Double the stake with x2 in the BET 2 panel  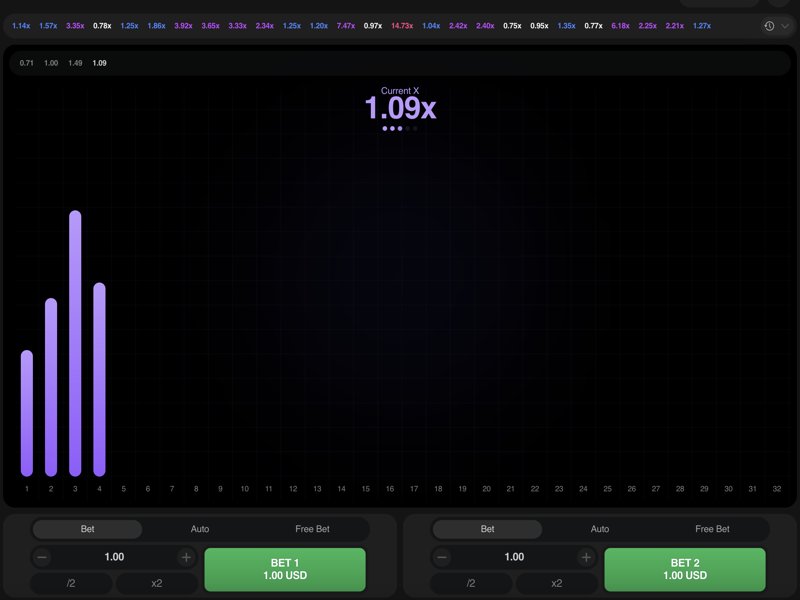pyautogui.click(x=557, y=583)
